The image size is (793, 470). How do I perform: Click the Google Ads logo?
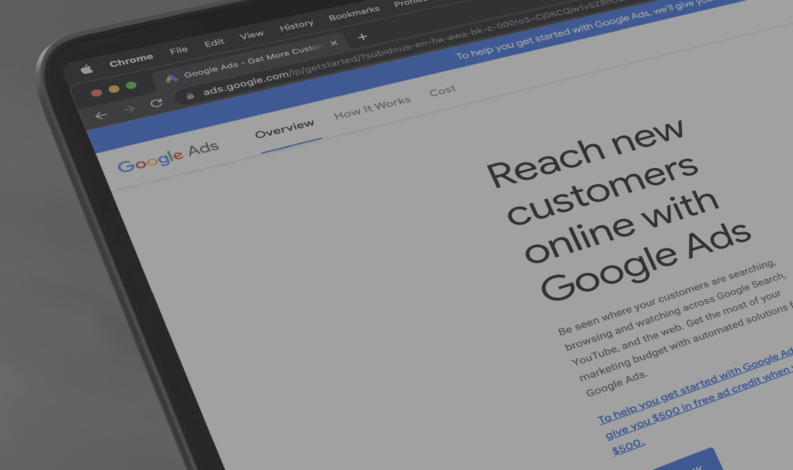(168, 156)
